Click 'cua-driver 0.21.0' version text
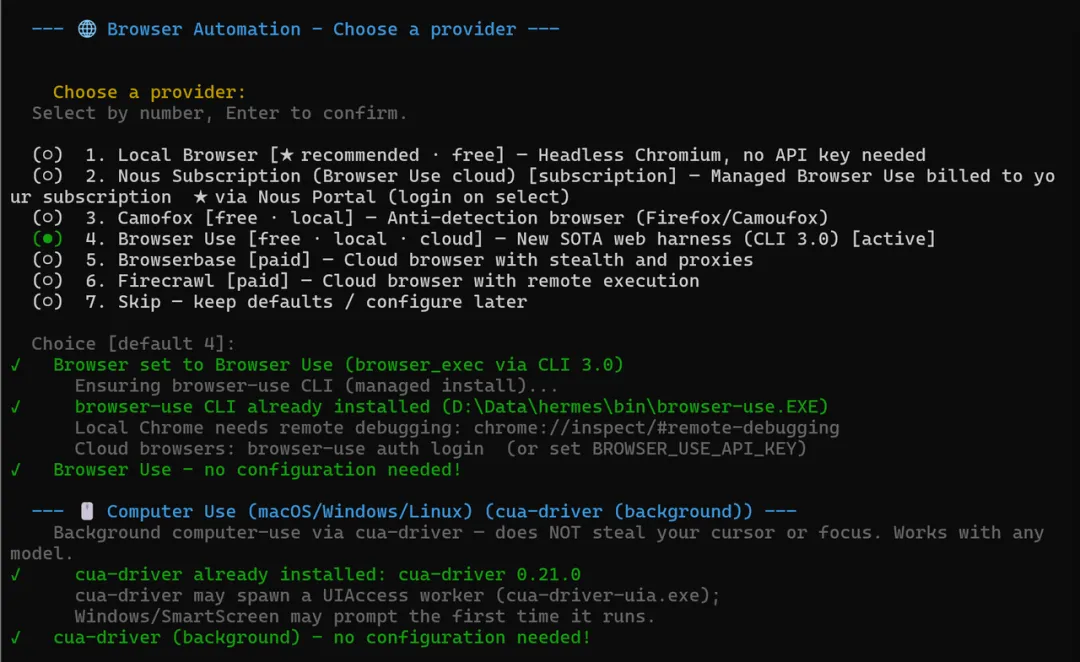This screenshot has height=662, width=1080. (x=490, y=575)
